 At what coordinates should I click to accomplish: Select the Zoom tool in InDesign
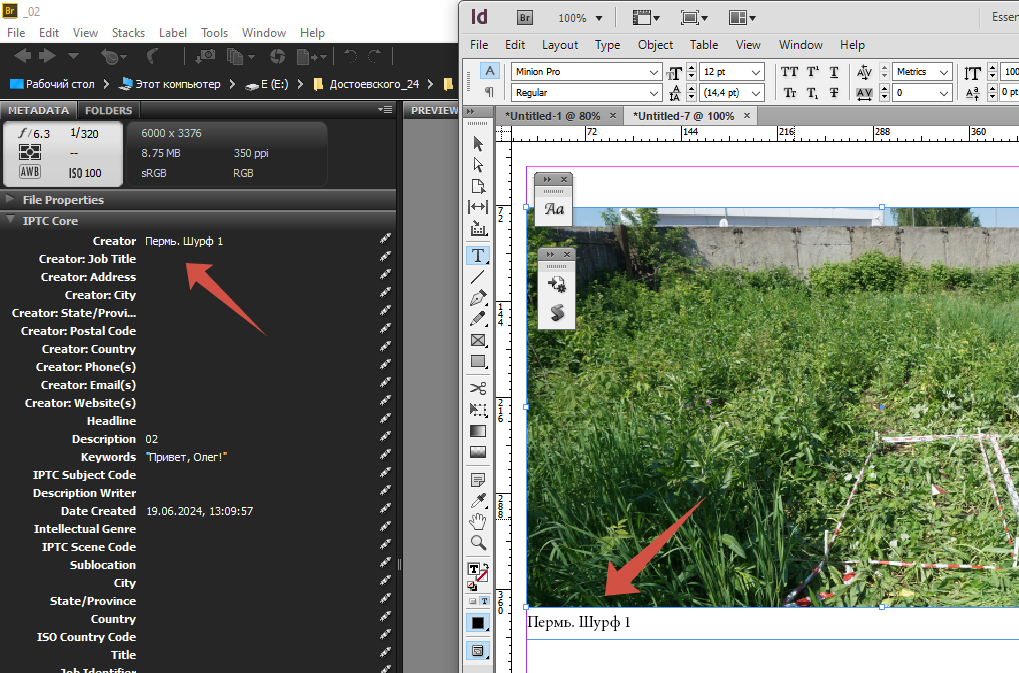pos(478,543)
